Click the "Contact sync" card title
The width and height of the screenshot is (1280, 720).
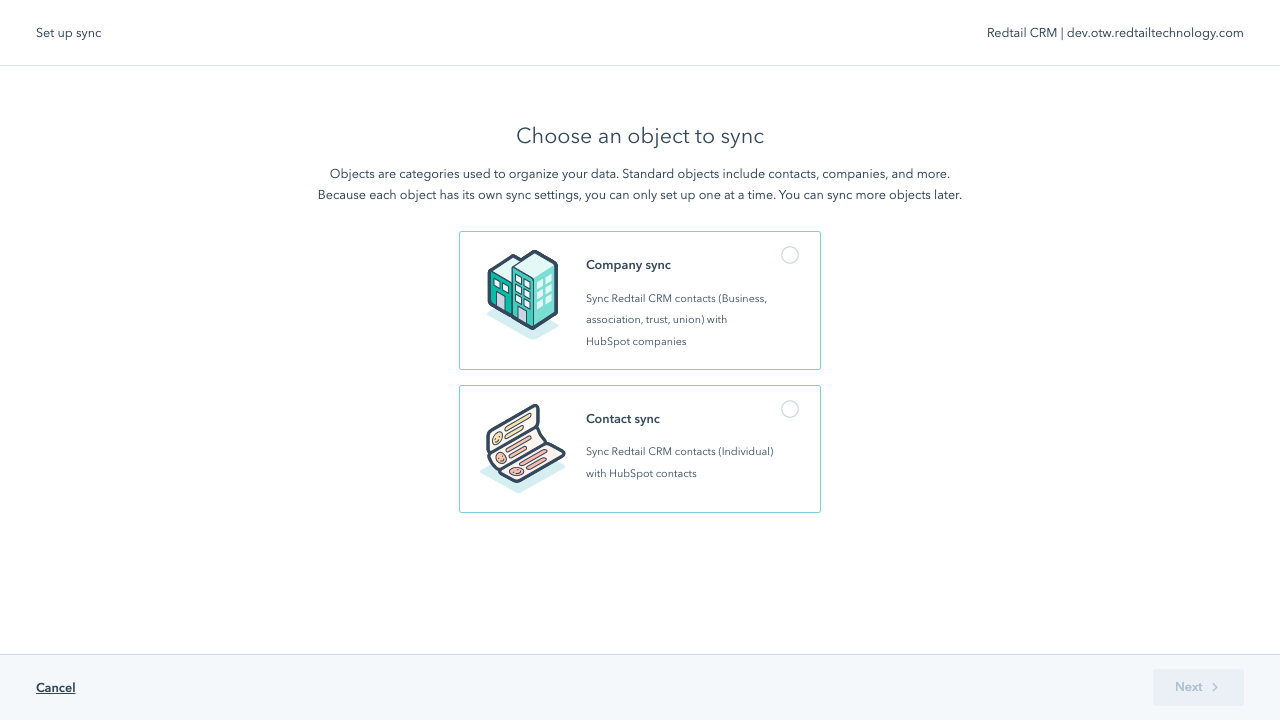coord(622,419)
